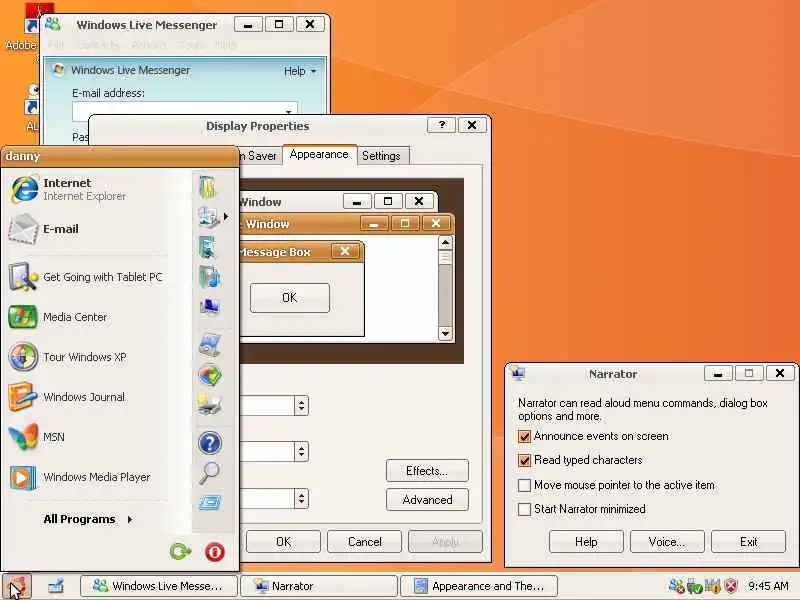Viewport: 800px width, 600px height.
Task: Launch Get Going with Tablet PC
Action: tap(87, 277)
